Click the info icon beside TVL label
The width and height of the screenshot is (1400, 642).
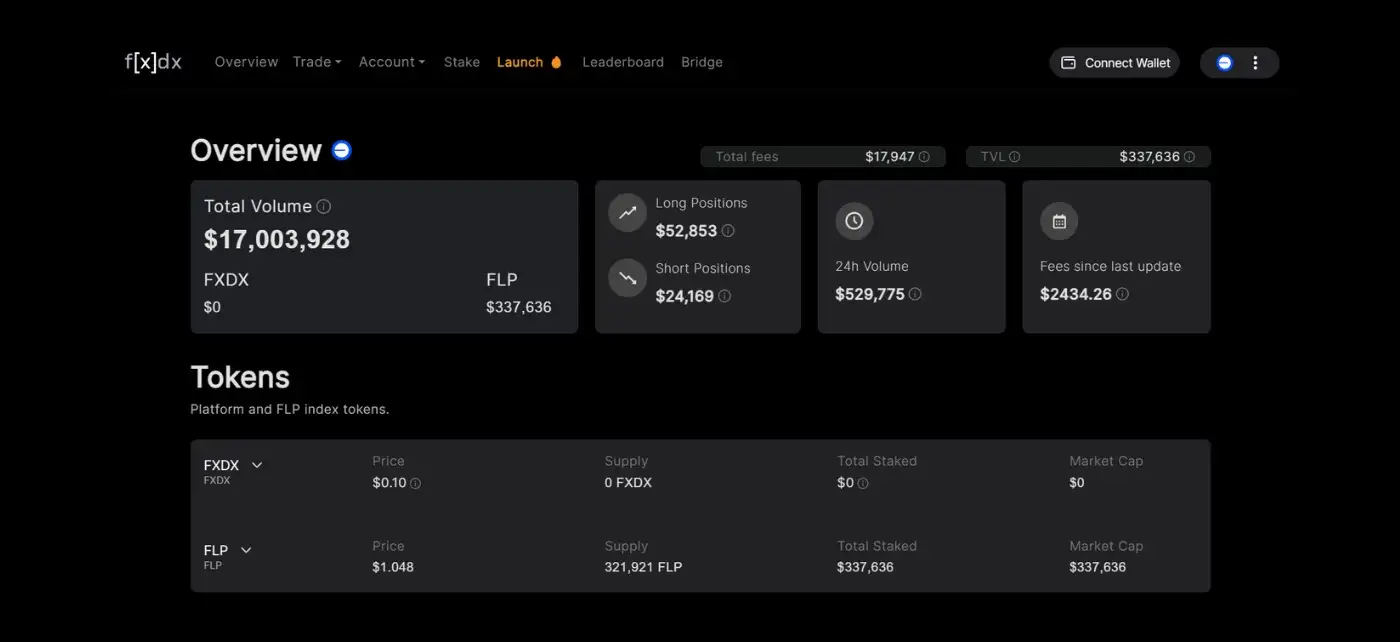point(1014,157)
